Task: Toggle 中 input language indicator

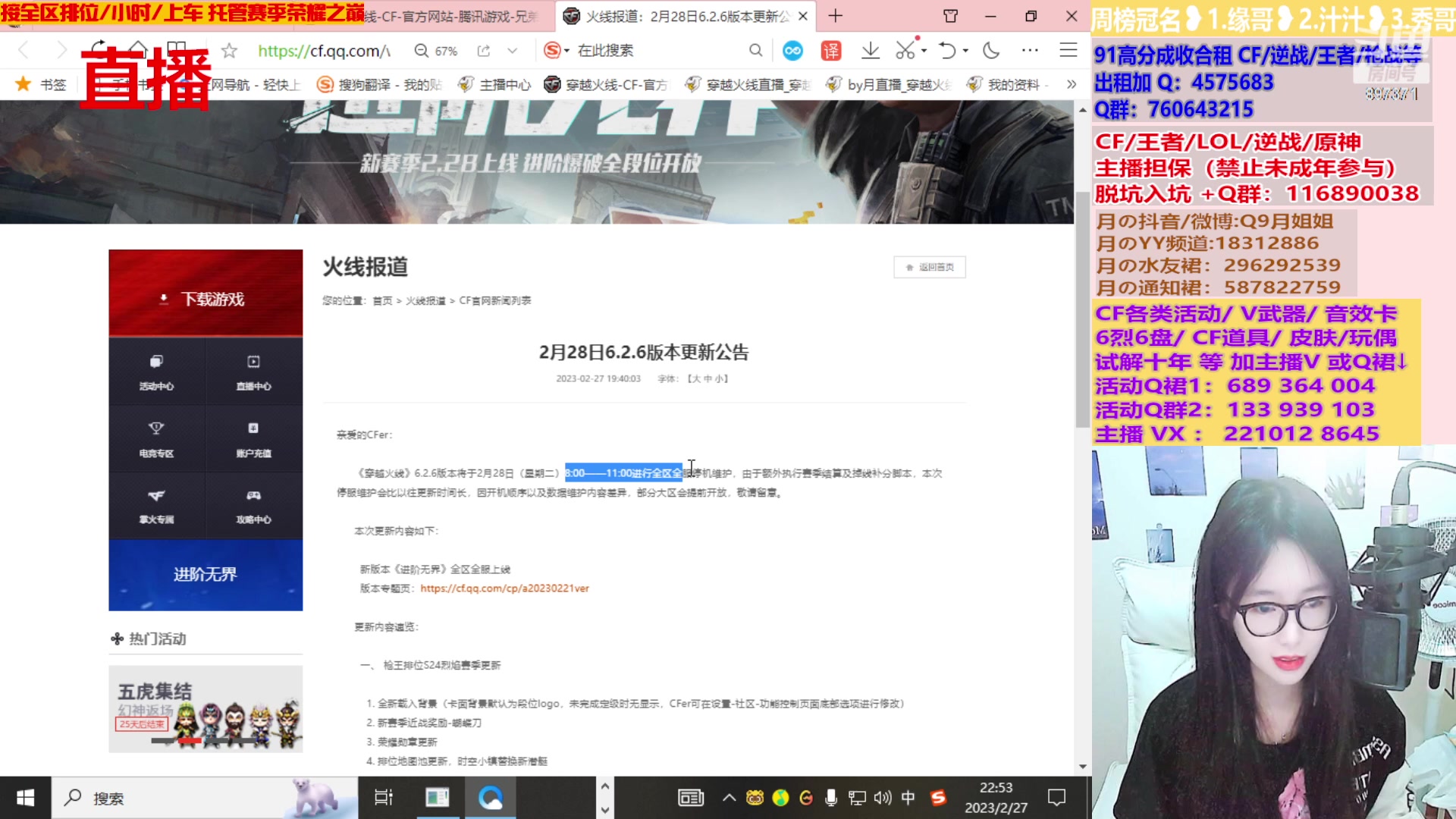Action: coord(908,798)
